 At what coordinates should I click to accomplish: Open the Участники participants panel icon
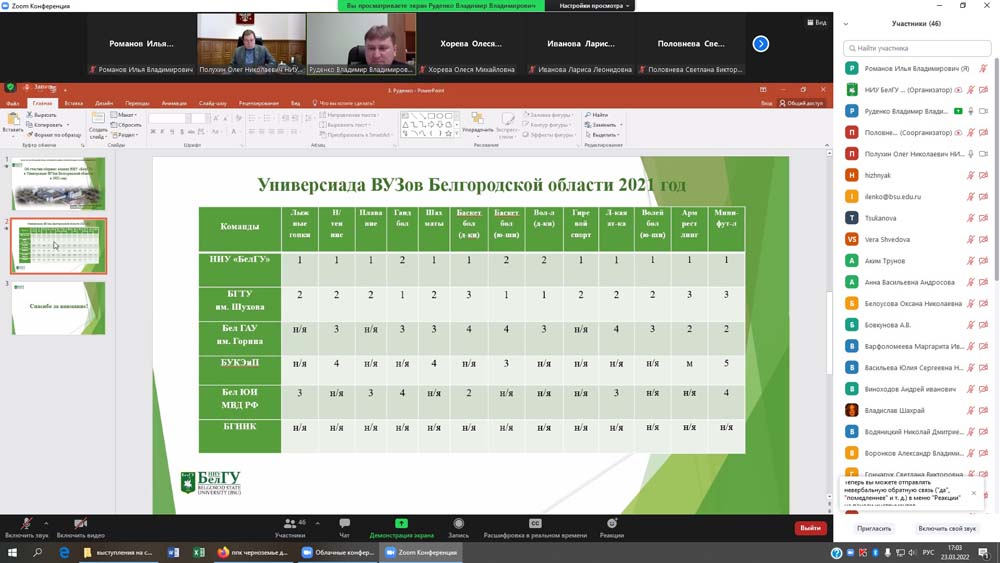pos(290,524)
